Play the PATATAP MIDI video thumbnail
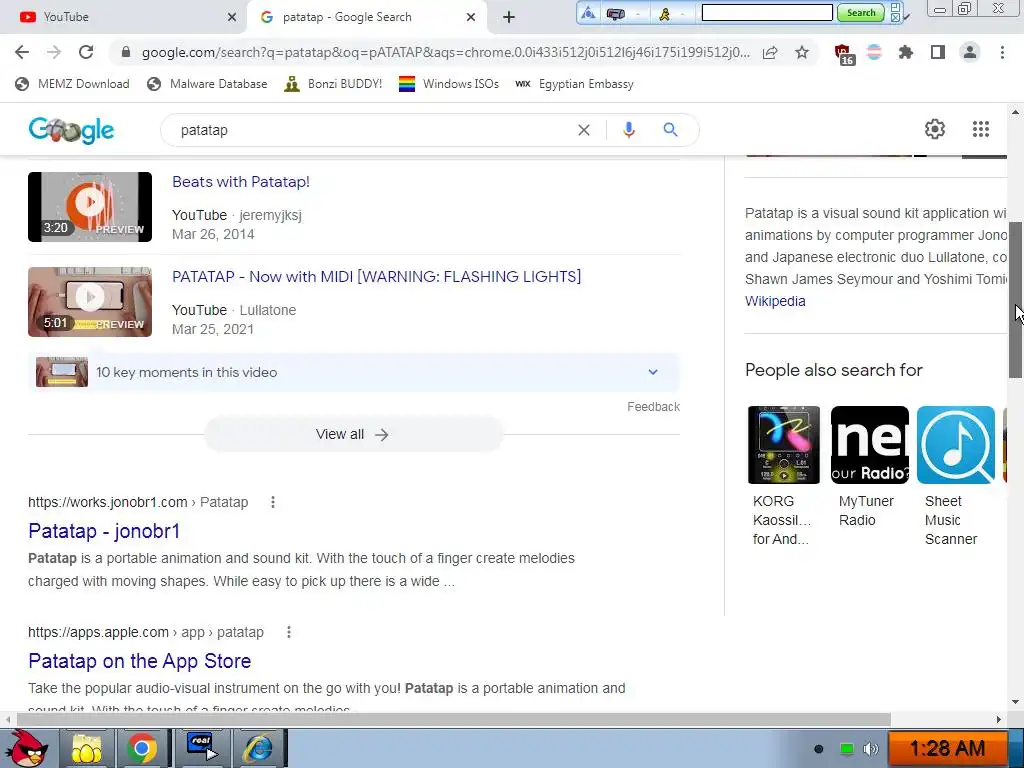 (x=90, y=302)
